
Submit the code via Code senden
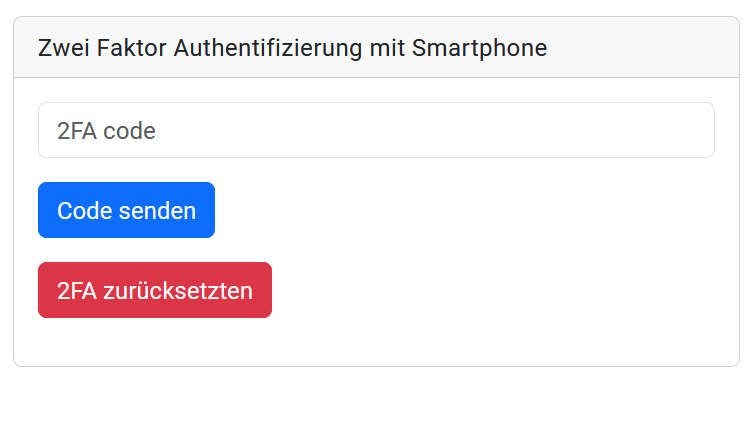pos(126,210)
